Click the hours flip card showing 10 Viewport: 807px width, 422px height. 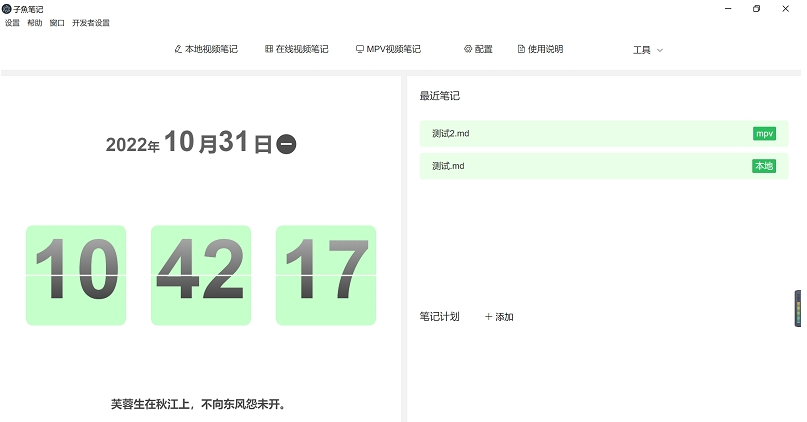pyautogui.click(x=76, y=275)
